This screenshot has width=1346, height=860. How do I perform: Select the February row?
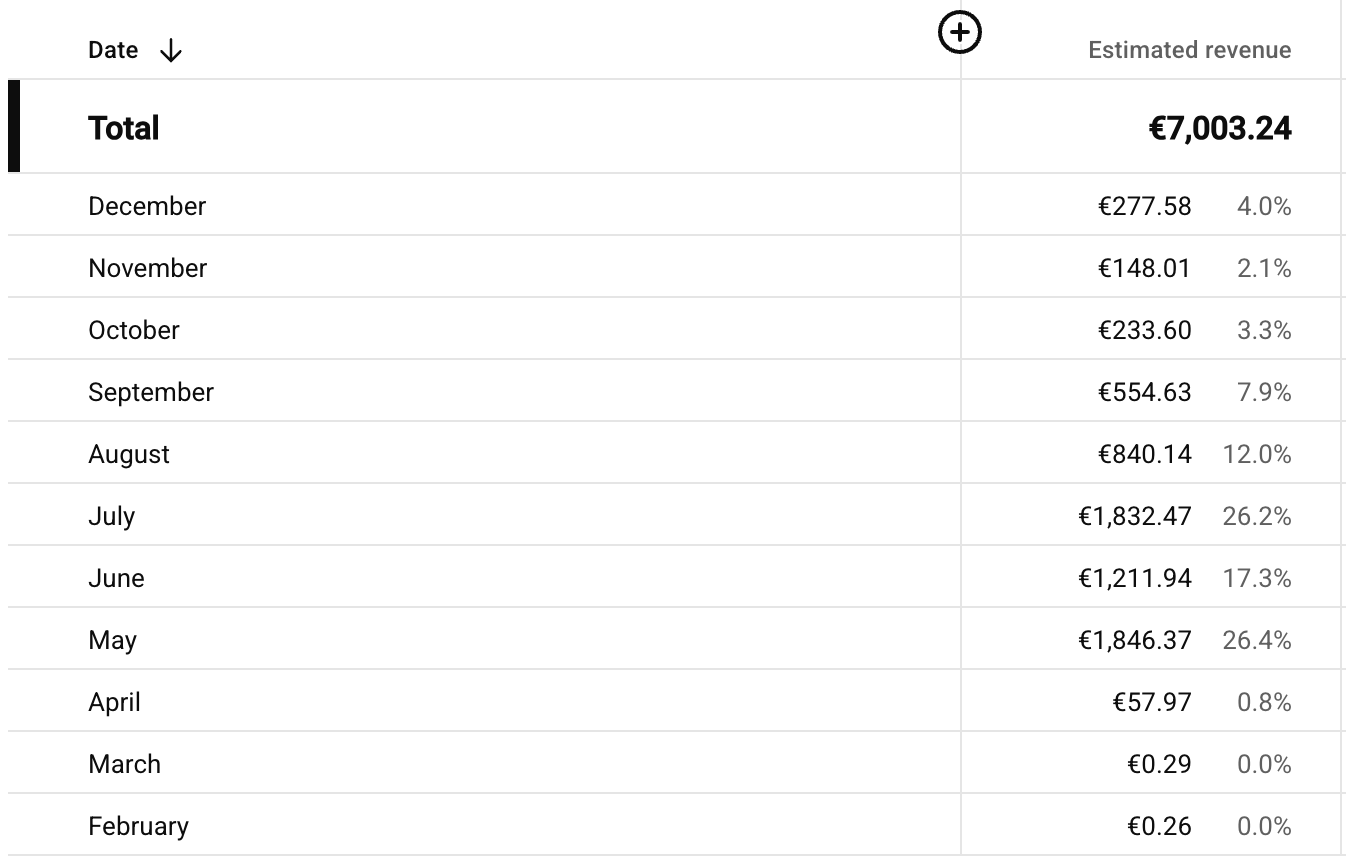[138, 826]
